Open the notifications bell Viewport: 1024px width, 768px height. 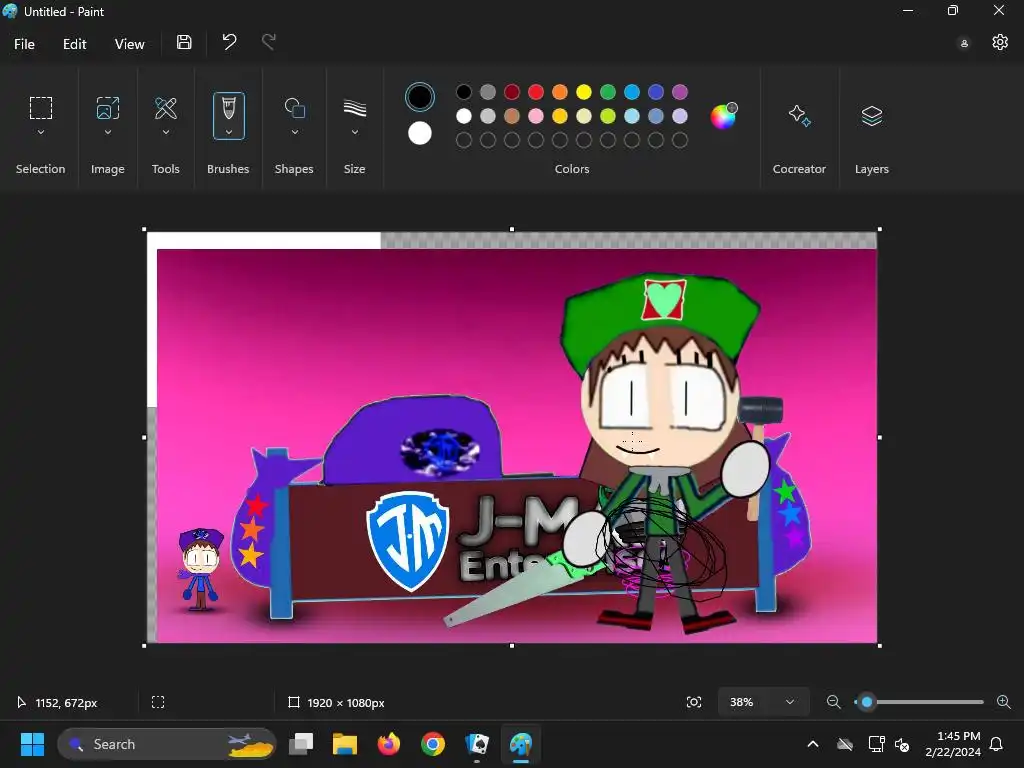coord(997,744)
